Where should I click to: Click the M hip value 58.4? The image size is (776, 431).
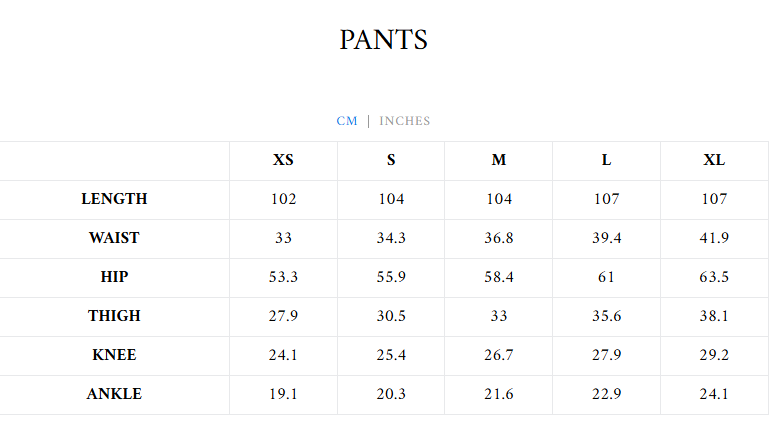click(499, 277)
